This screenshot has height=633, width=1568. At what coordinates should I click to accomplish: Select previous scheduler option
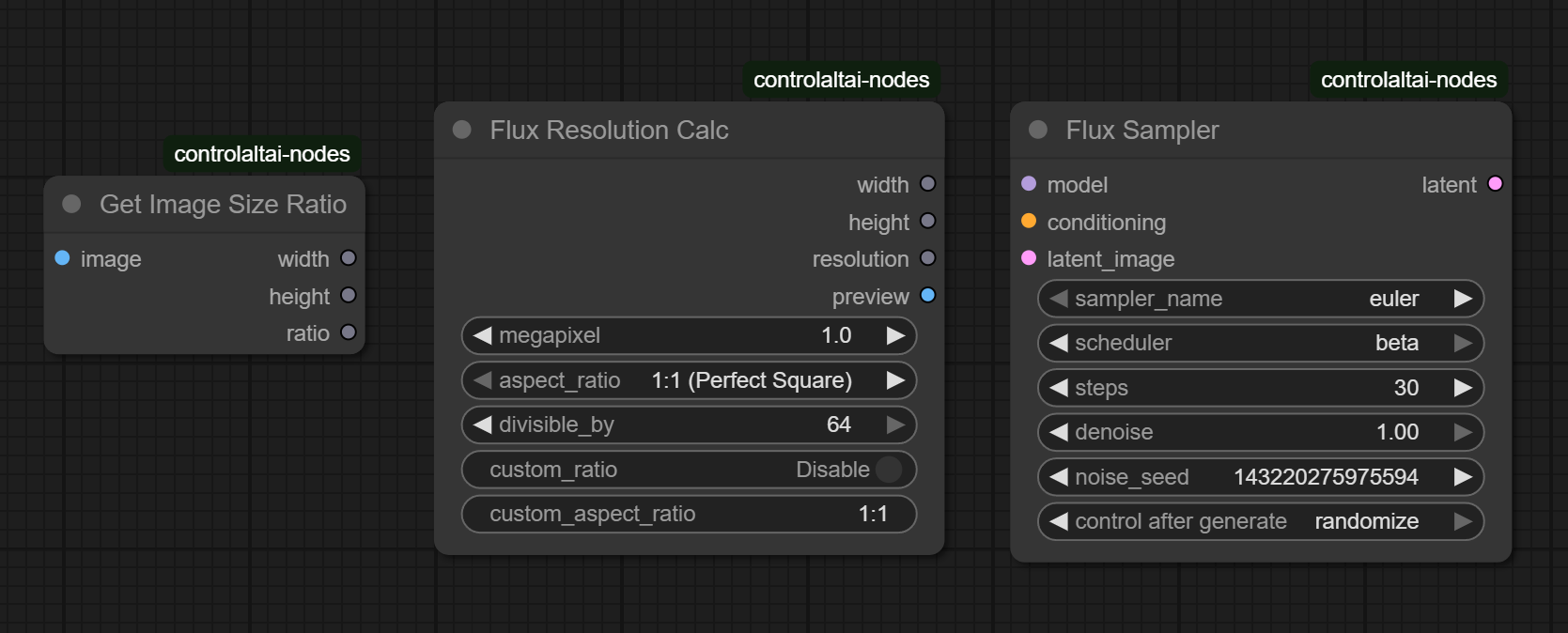pyautogui.click(x=1059, y=343)
